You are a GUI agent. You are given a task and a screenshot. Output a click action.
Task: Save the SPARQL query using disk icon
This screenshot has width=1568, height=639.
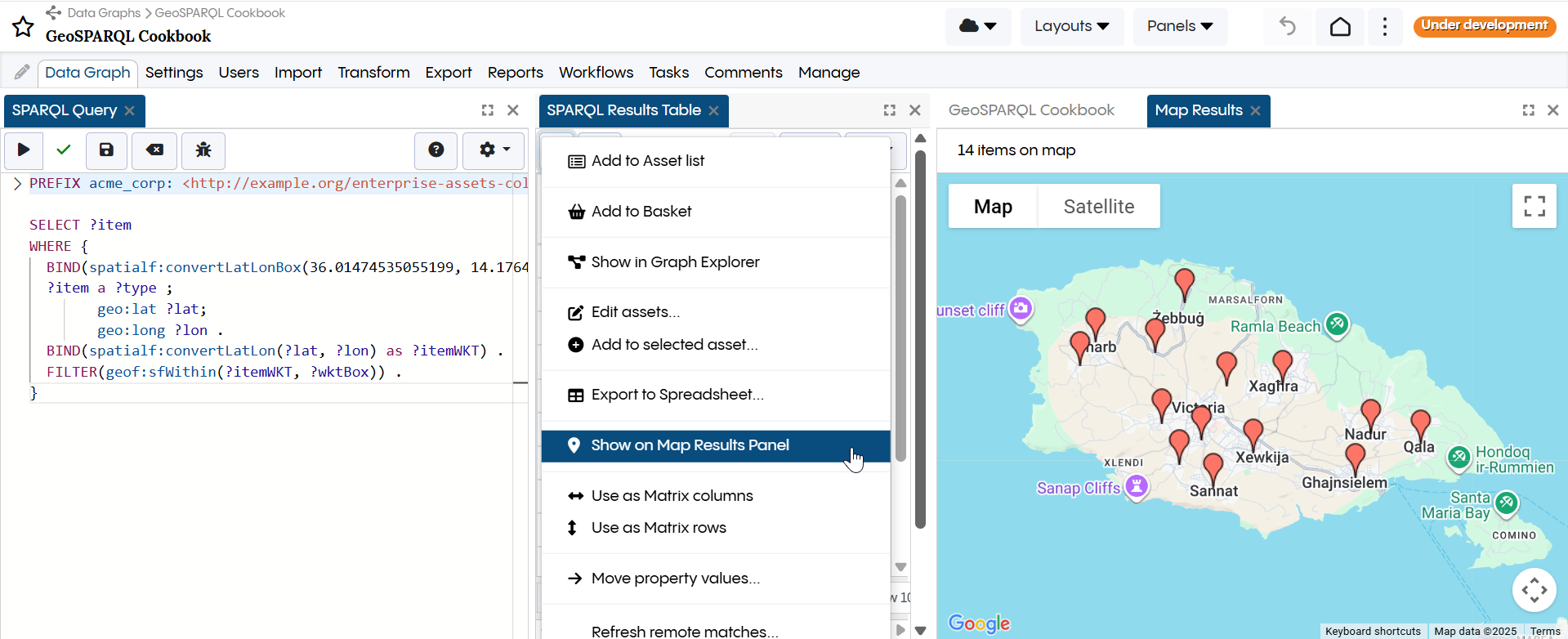(x=106, y=150)
